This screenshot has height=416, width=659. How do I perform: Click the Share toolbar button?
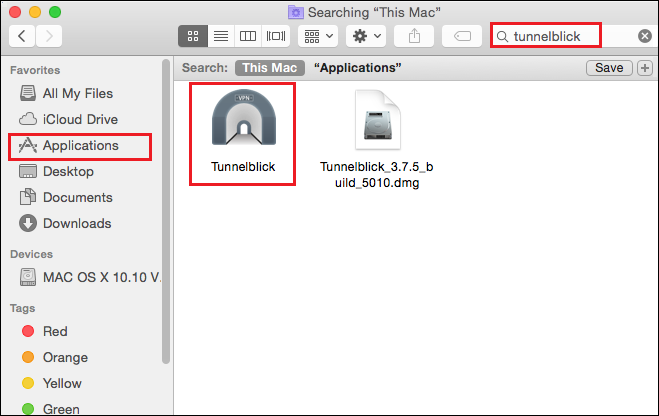414,36
